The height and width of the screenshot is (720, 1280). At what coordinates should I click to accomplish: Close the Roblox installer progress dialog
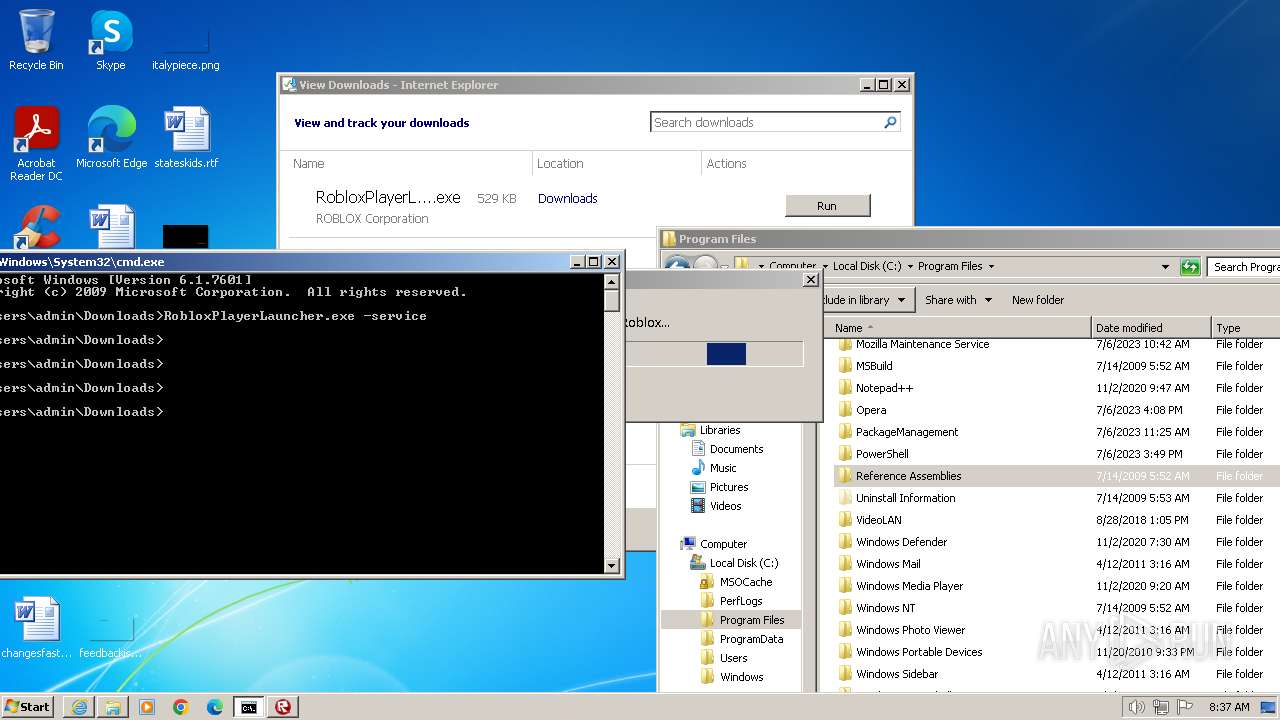pos(811,280)
